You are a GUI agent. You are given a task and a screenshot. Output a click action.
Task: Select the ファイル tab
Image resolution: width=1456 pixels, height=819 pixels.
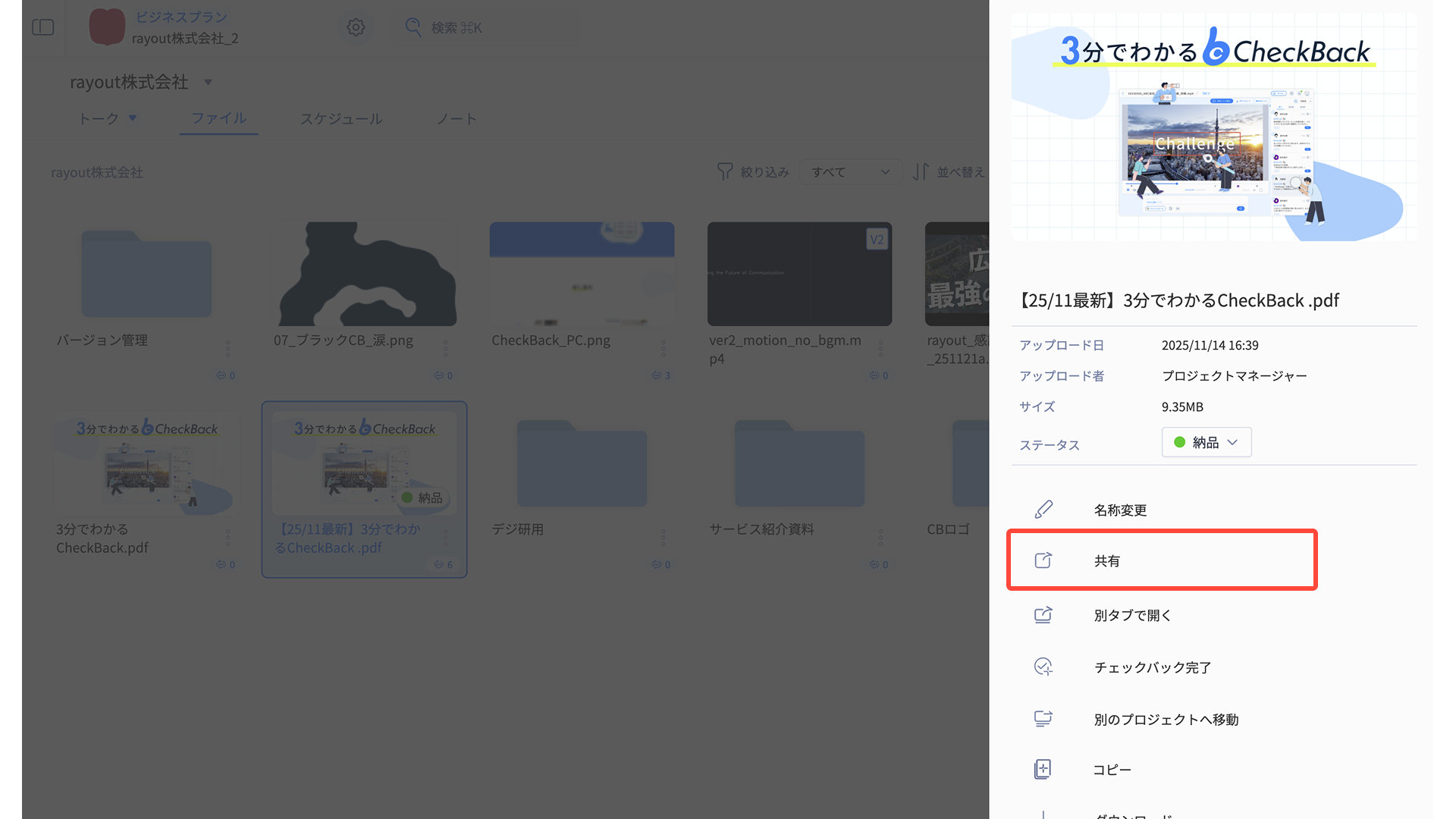point(218,118)
